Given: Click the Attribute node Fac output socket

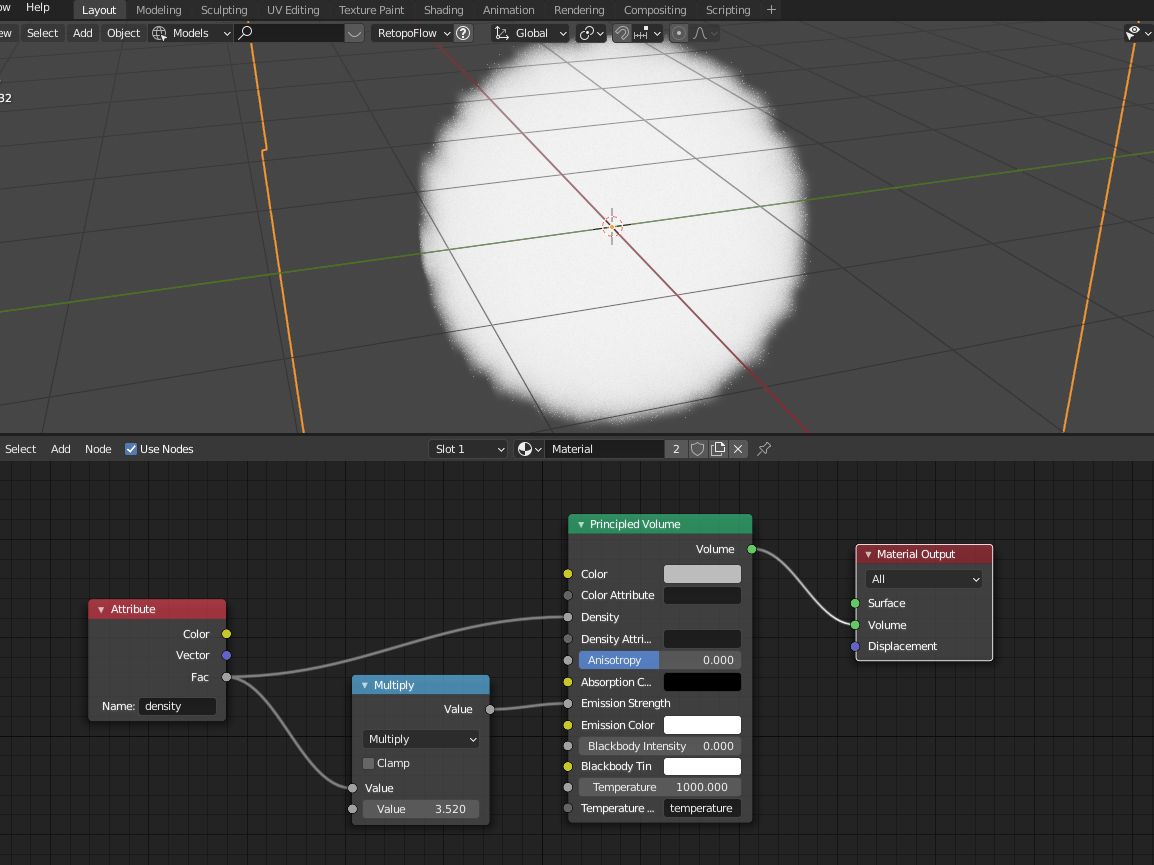Looking at the screenshot, I should tap(227, 677).
